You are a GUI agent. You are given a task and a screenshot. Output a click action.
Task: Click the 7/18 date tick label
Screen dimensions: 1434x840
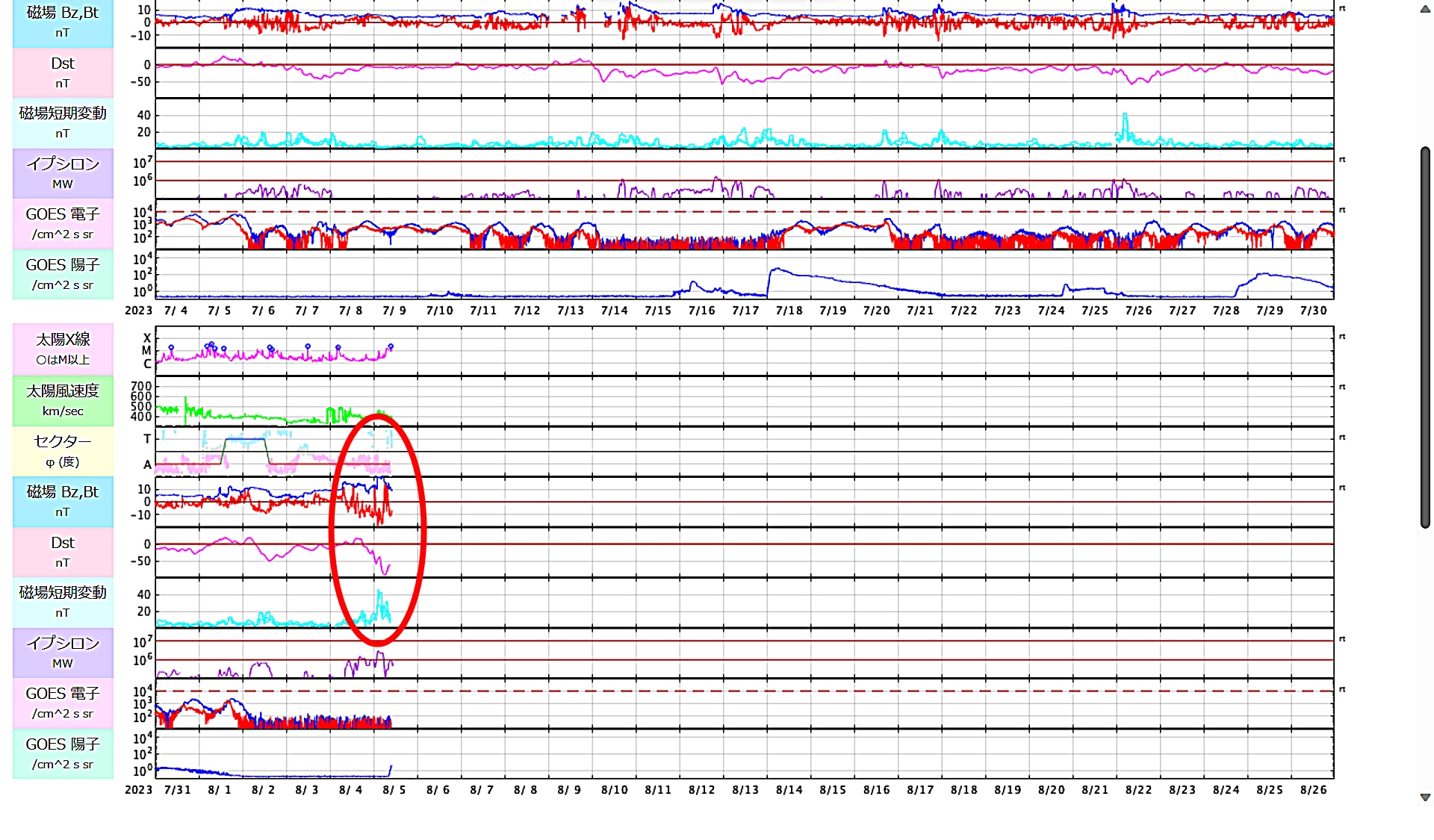click(x=789, y=311)
